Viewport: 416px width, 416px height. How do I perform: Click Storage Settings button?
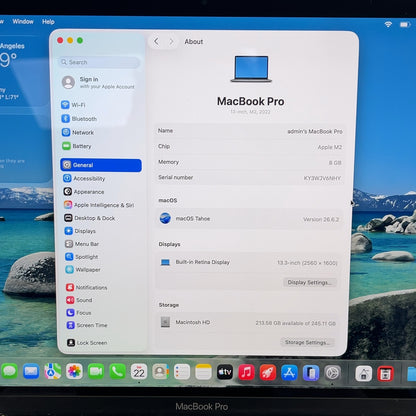tap(307, 342)
